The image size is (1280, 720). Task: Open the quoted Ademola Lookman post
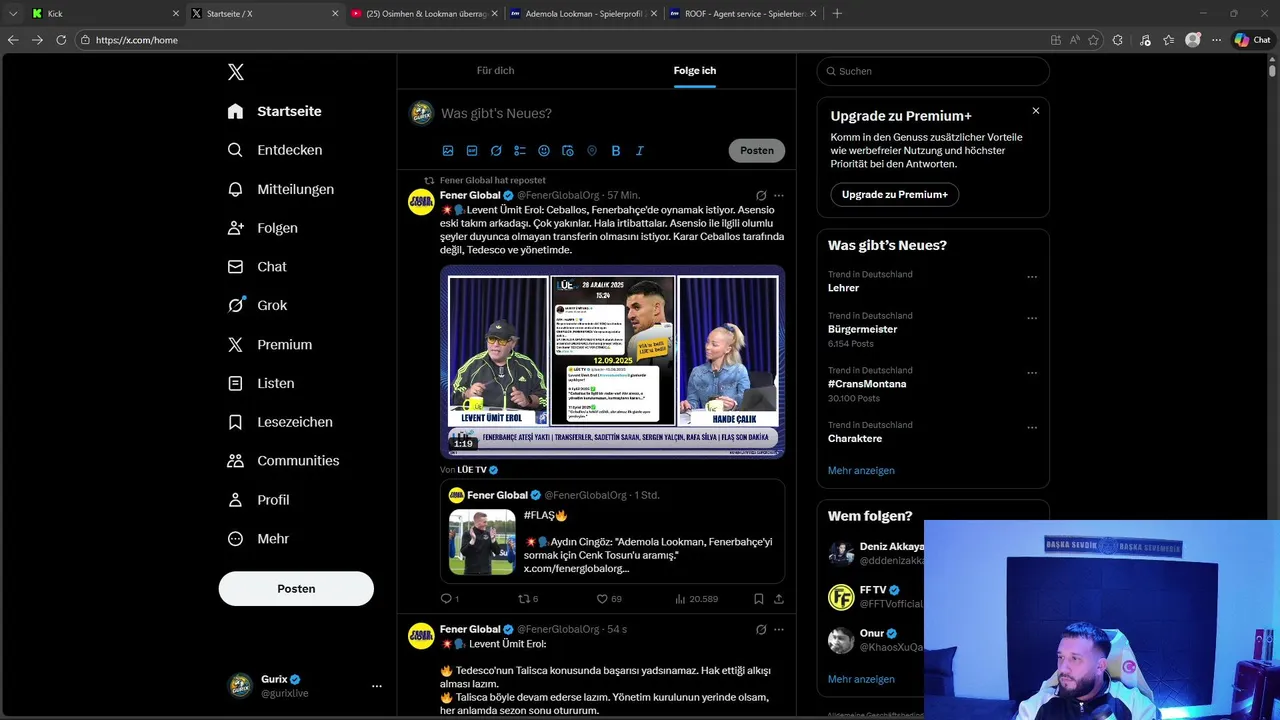coord(612,532)
